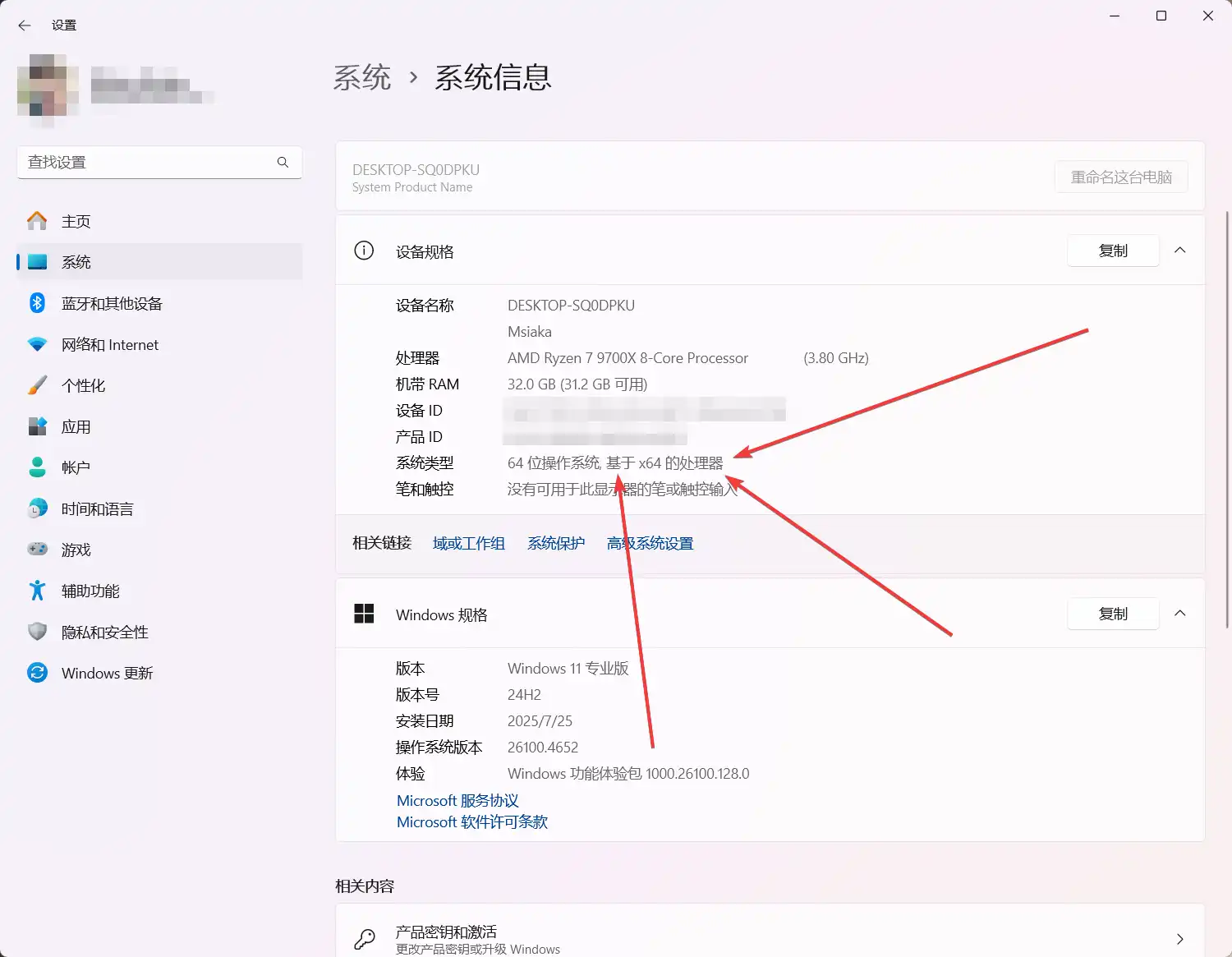Click the 帐户 person icon
Image resolution: width=1232 pixels, height=957 pixels.
click(37, 467)
